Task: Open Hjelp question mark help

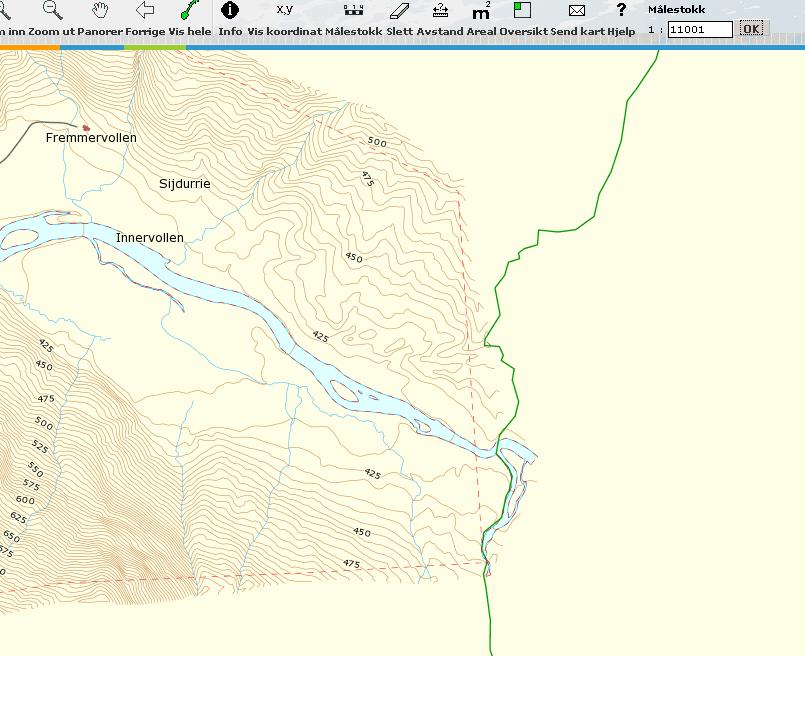Action: [x=621, y=11]
